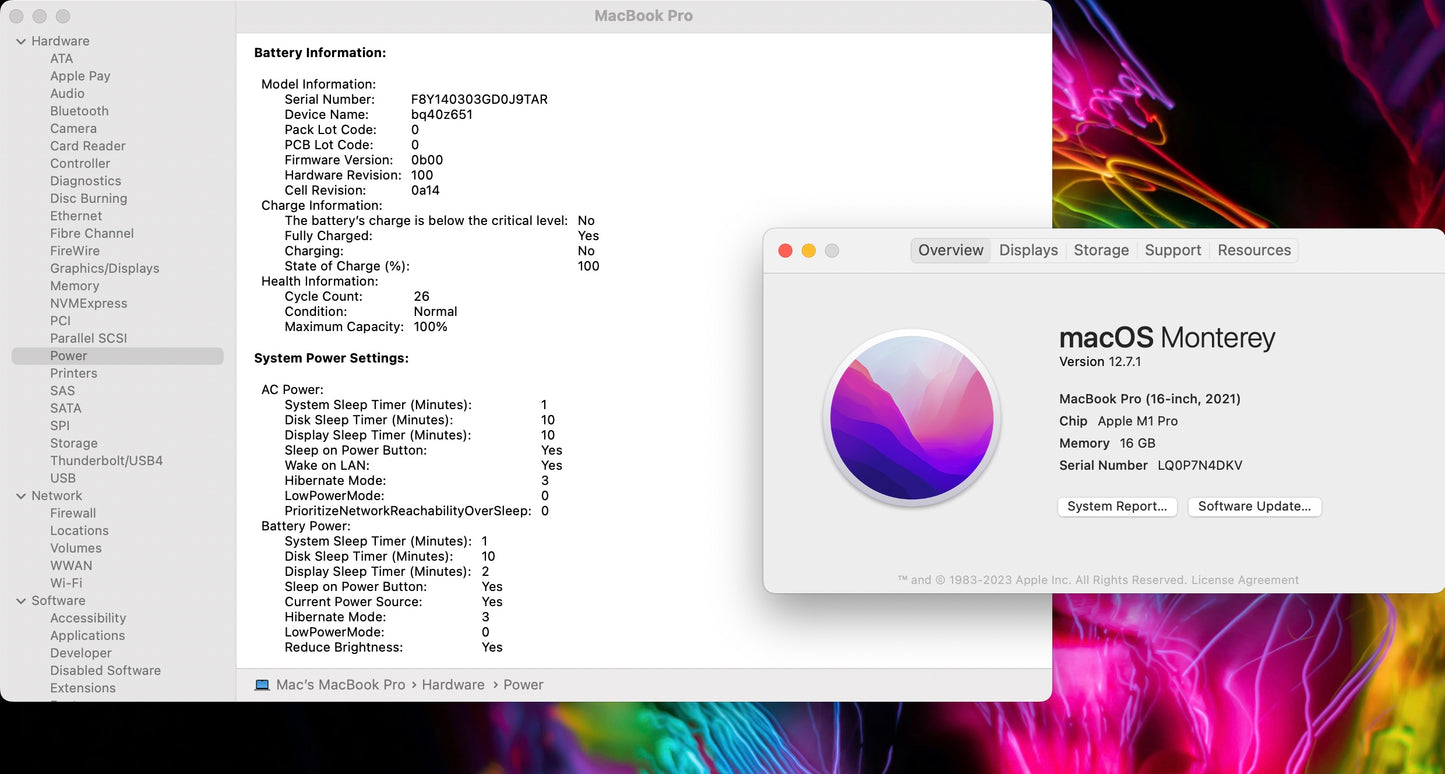
Task: Click Power in the path bar
Action: pos(523,685)
